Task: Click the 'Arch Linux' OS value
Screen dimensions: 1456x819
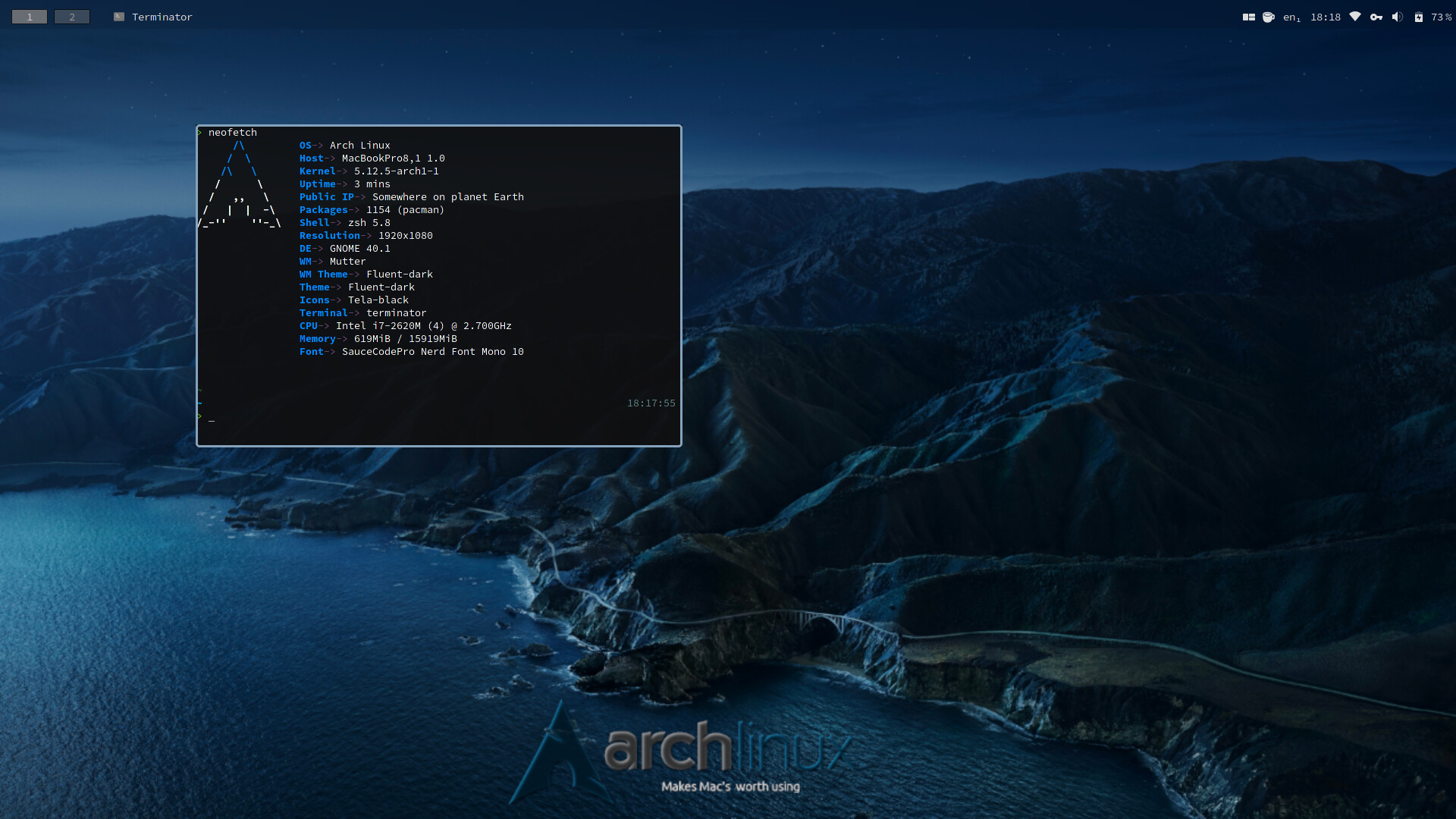Action: [359, 145]
